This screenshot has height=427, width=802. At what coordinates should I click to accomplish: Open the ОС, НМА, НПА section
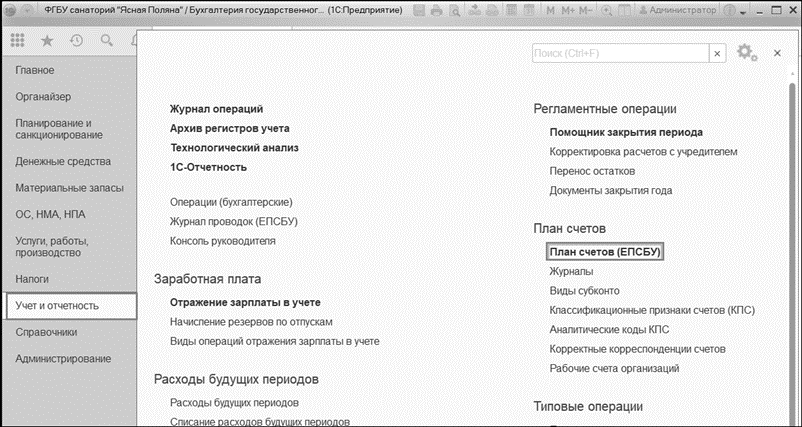click(x=50, y=214)
